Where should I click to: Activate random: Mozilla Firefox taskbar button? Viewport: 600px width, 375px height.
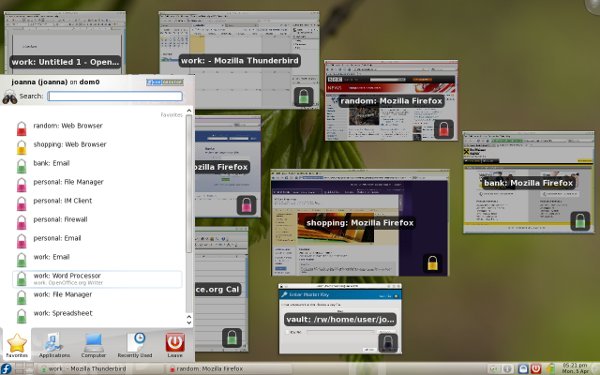point(207,369)
